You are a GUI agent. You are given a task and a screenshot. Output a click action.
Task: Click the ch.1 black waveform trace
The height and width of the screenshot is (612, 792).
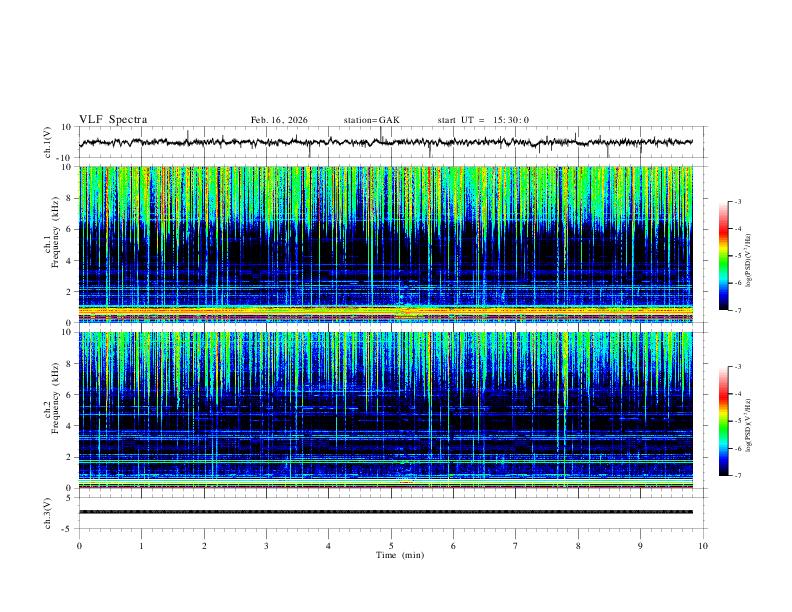pyautogui.click(x=386, y=142)
